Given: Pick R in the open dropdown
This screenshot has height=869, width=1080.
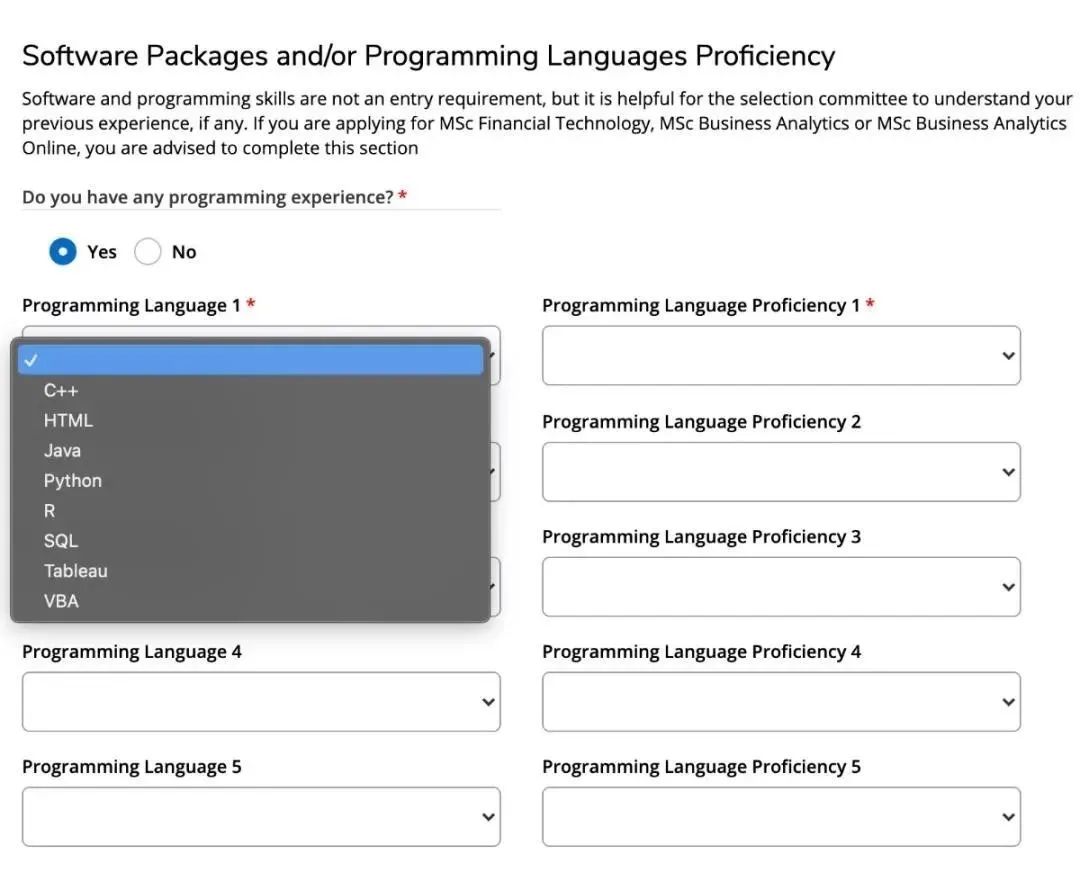Looking at the screenshot, I should point(250,511).
